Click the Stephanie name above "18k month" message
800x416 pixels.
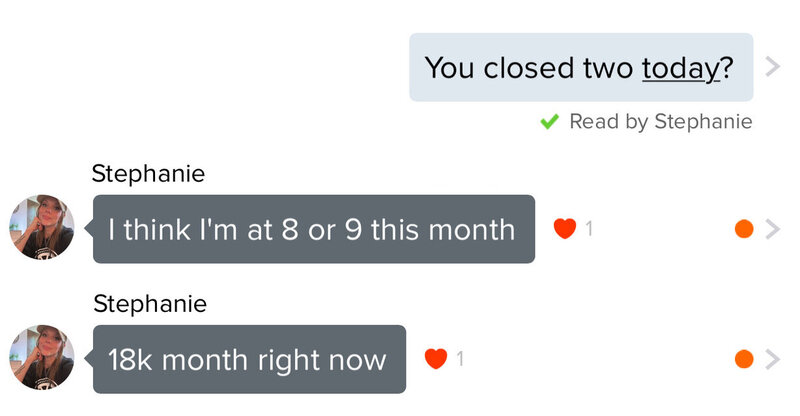[x=148, y=303]
